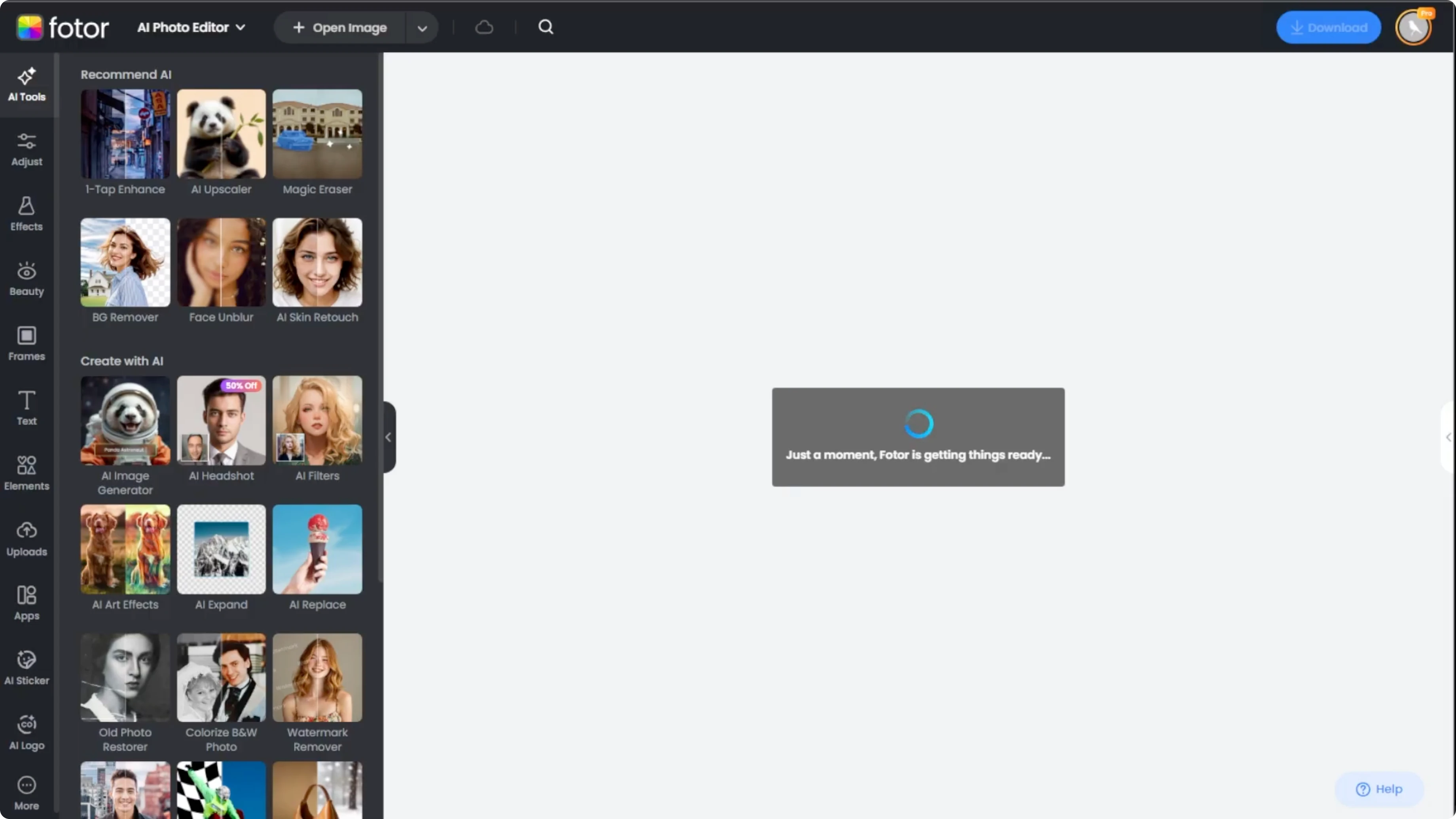Open the AI Sticker sidebar panel
Image resolution: width=1456 pixels, height=819 pixels.
click(x=27, y=668)
